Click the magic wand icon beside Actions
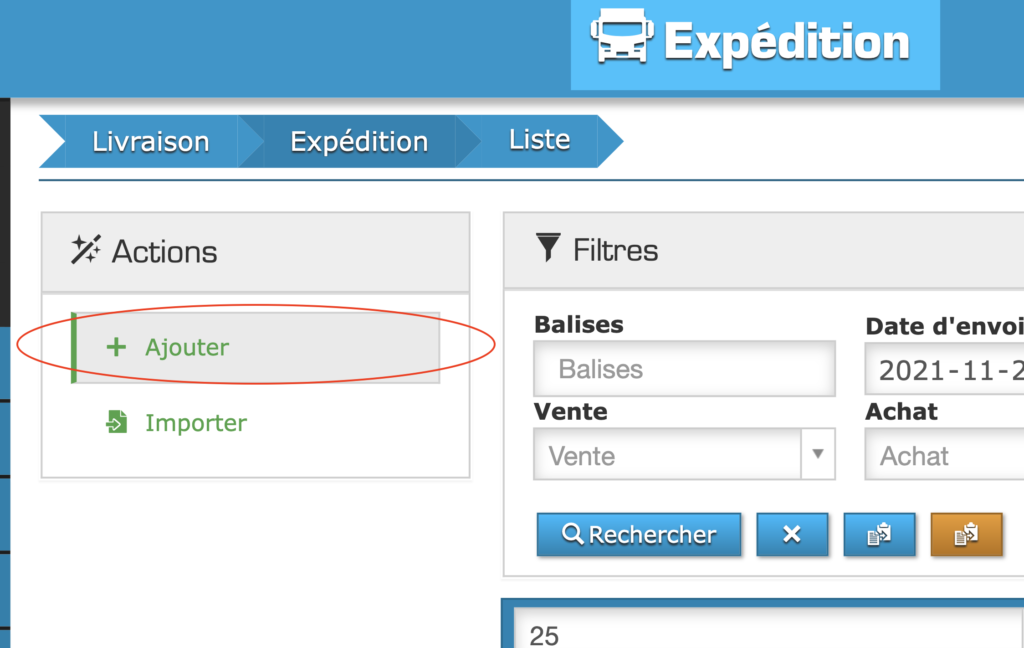This screenshot has height=648, width=1024. [85, 250]
